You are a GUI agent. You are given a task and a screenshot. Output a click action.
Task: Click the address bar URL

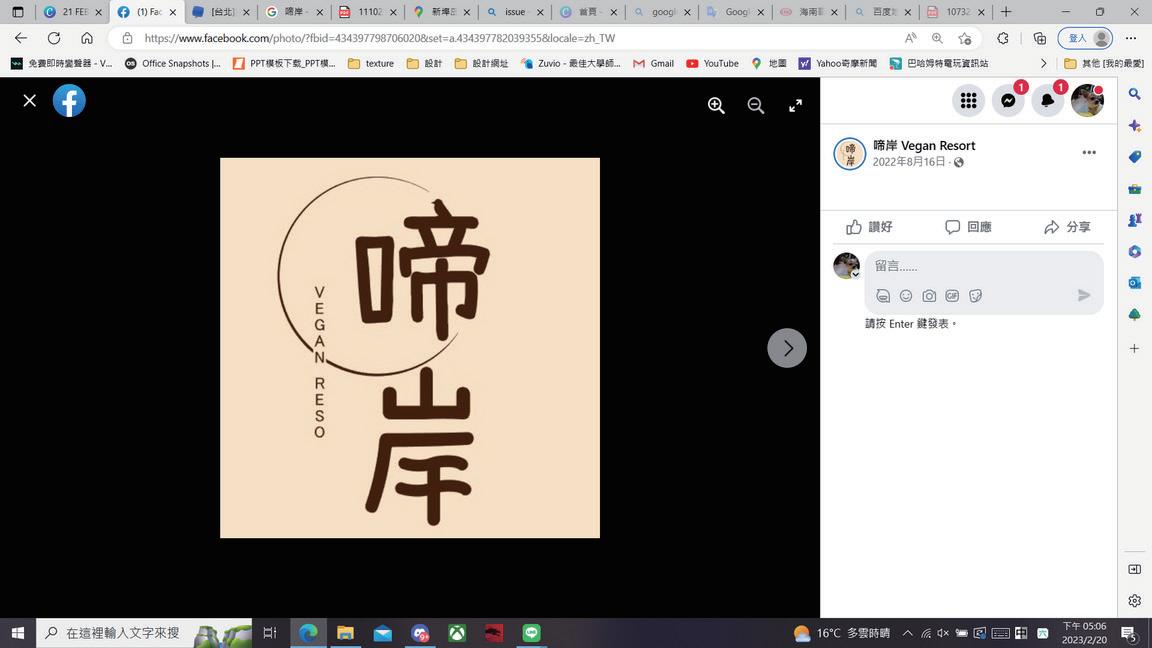coord(379,38)
